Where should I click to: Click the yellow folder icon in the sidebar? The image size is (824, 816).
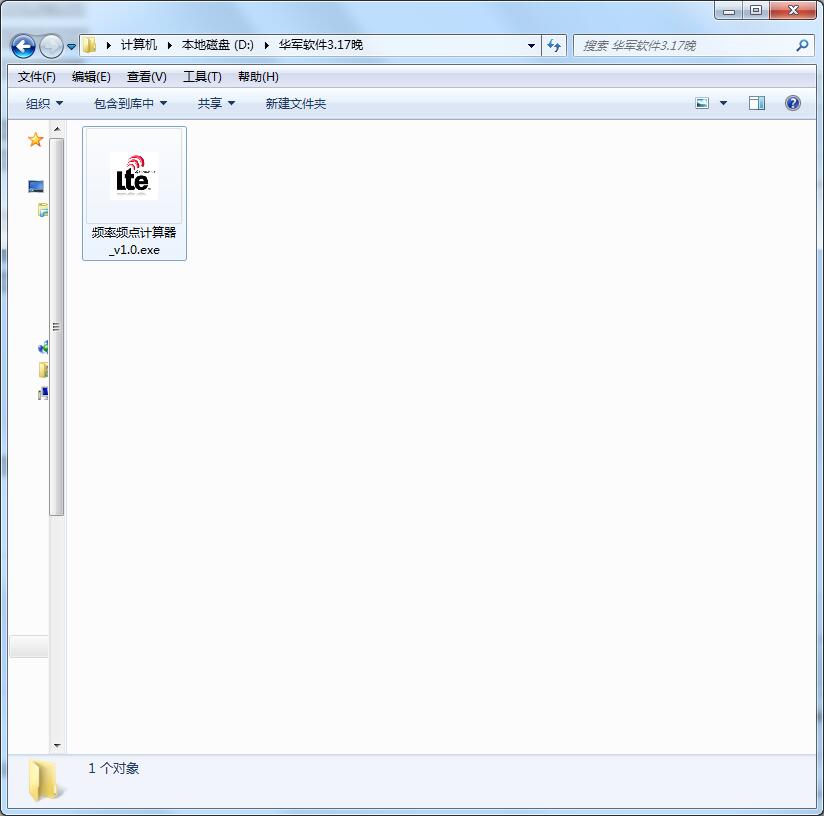pyautogui.click(x=43, y=370)
